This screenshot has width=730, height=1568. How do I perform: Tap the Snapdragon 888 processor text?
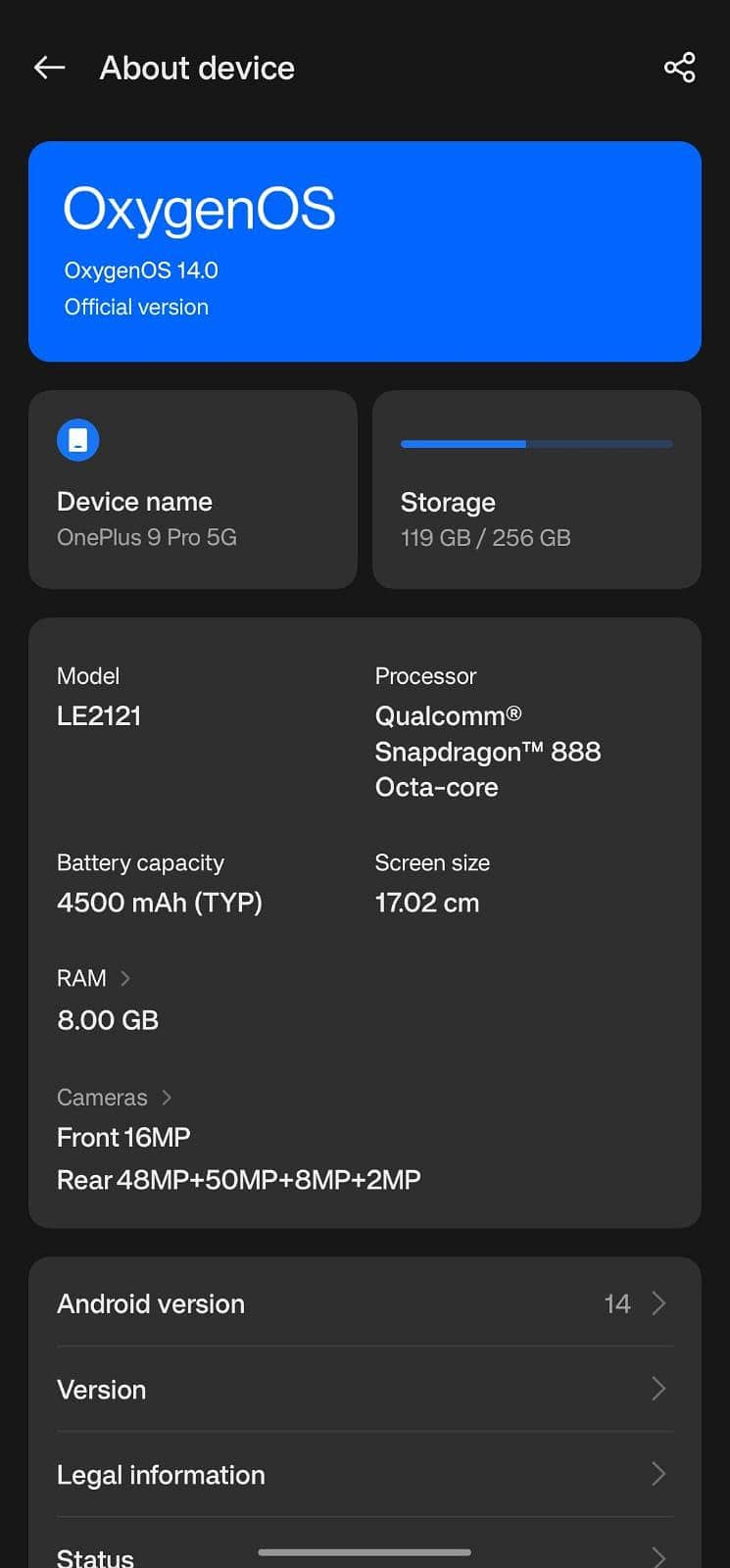click(x=488, y=751)
